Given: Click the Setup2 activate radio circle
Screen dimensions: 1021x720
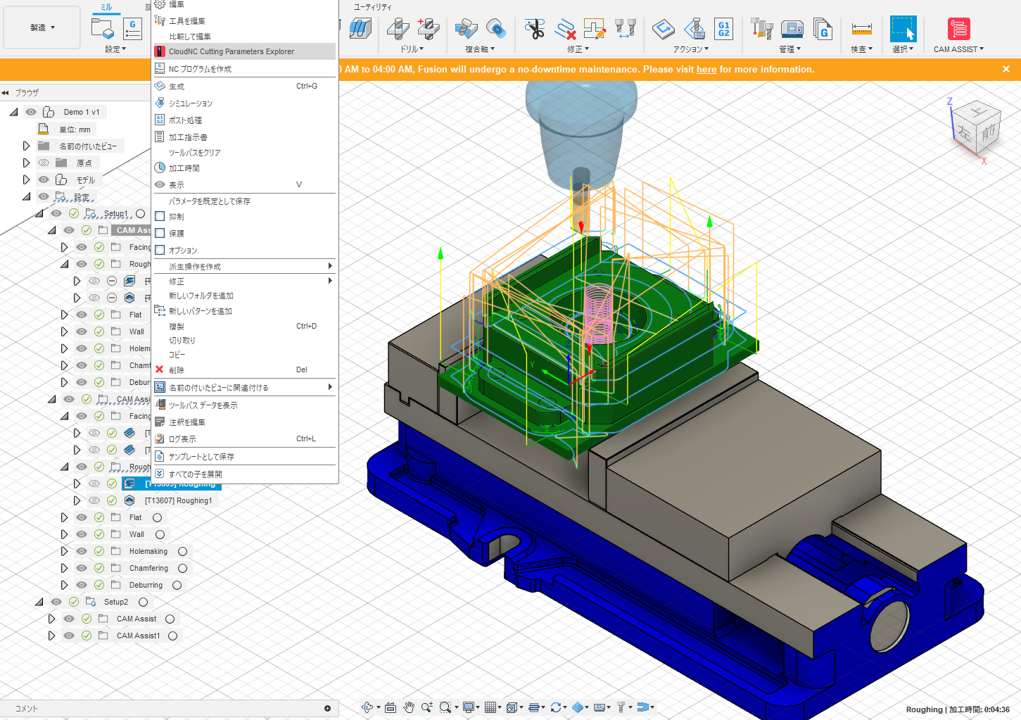Looking at the screenshot, I should (x=143, y=602).
